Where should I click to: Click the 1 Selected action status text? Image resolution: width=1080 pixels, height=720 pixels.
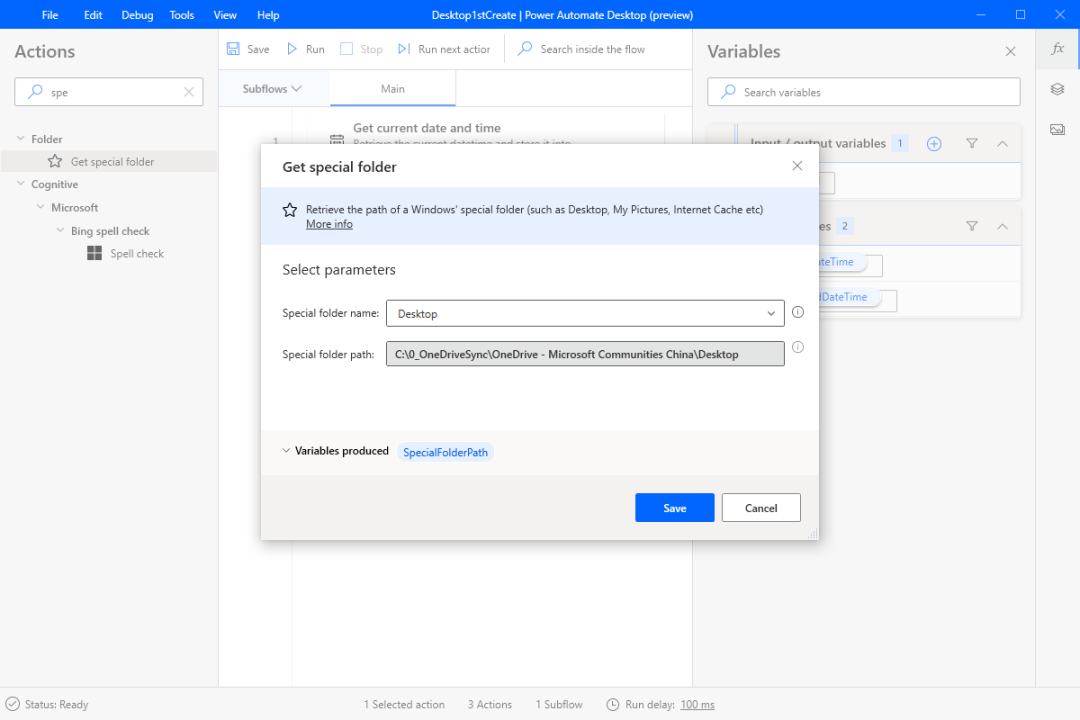point(404,704)
